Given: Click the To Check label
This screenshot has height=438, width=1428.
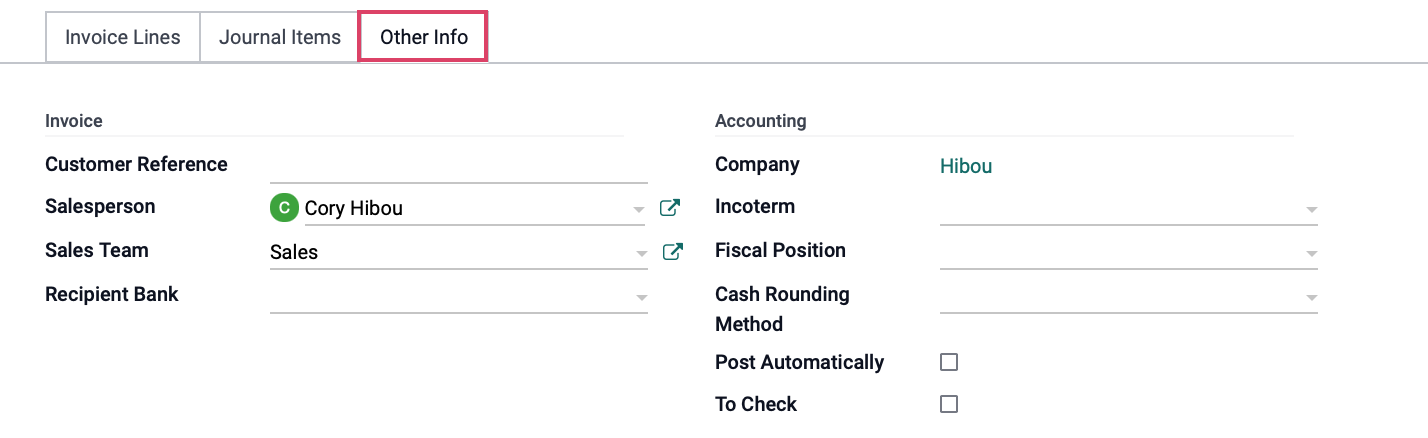Looking at the screenshot, I should pos(756,404).
